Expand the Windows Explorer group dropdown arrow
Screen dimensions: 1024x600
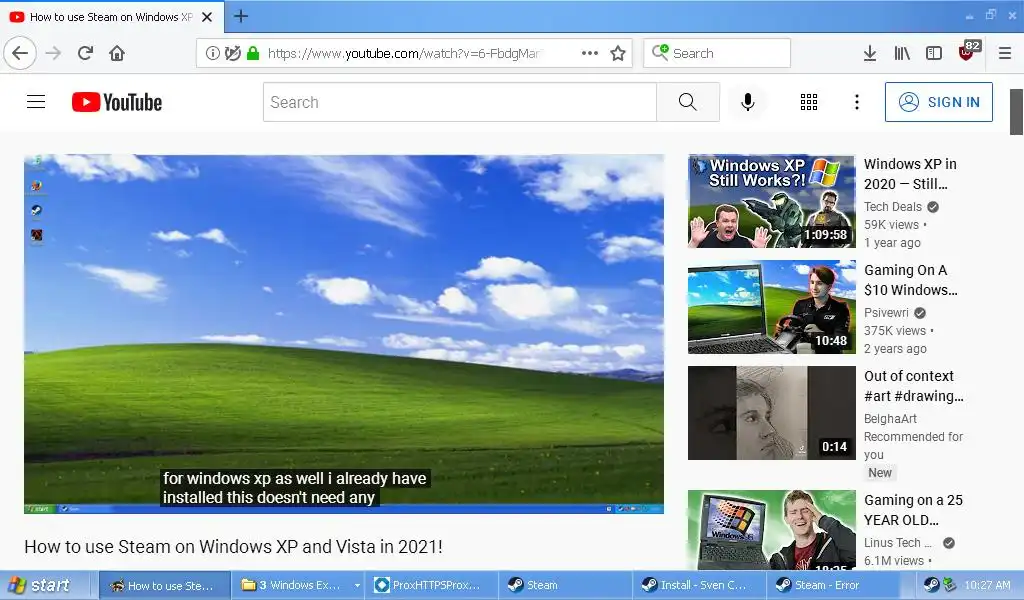(357, 585)
